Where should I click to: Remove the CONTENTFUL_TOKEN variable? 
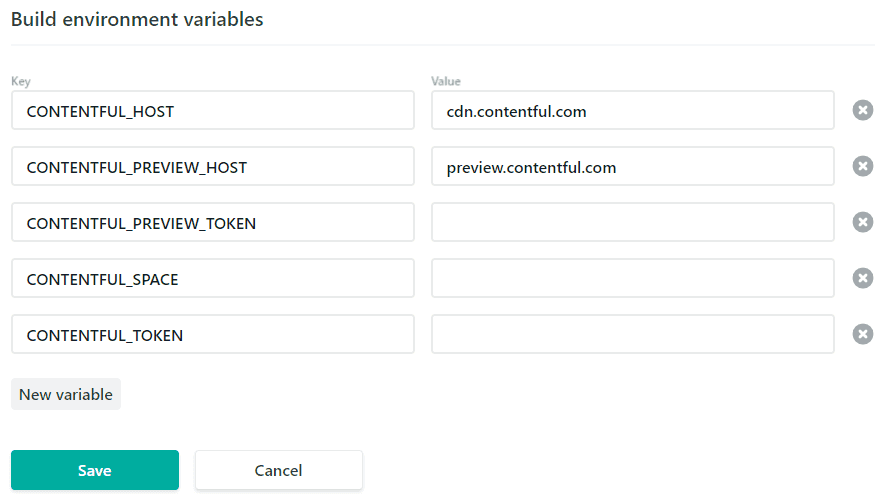(862, 334)
